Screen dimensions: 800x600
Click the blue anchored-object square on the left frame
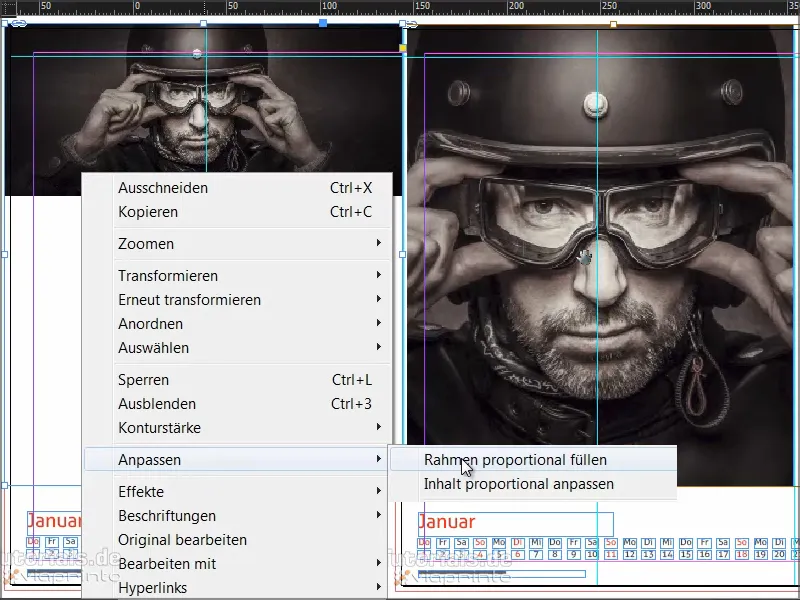[322, 22]
